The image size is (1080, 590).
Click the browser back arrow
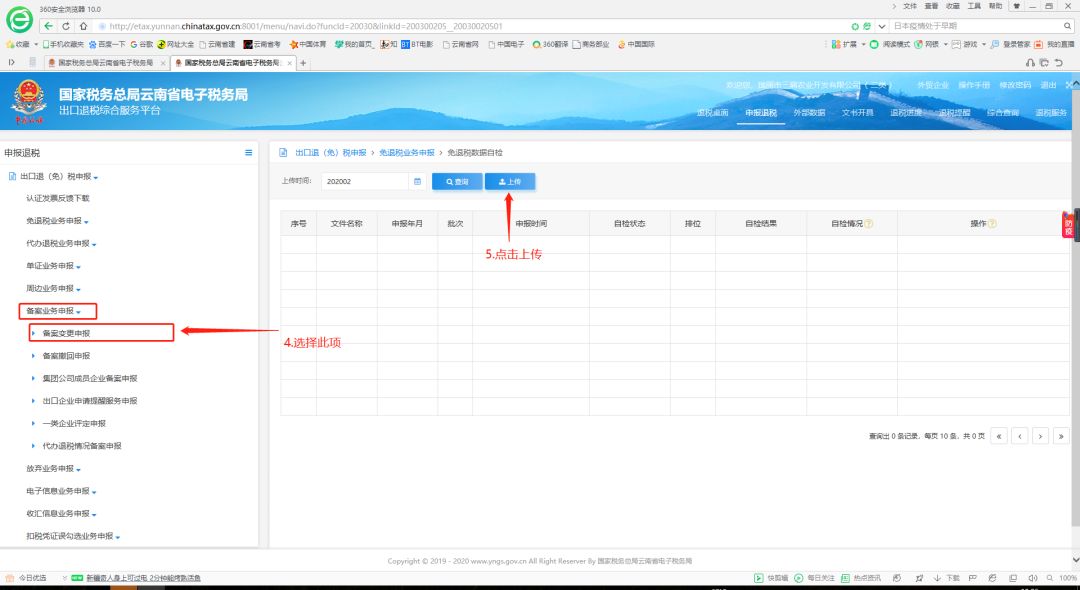(x=48, y=26)
